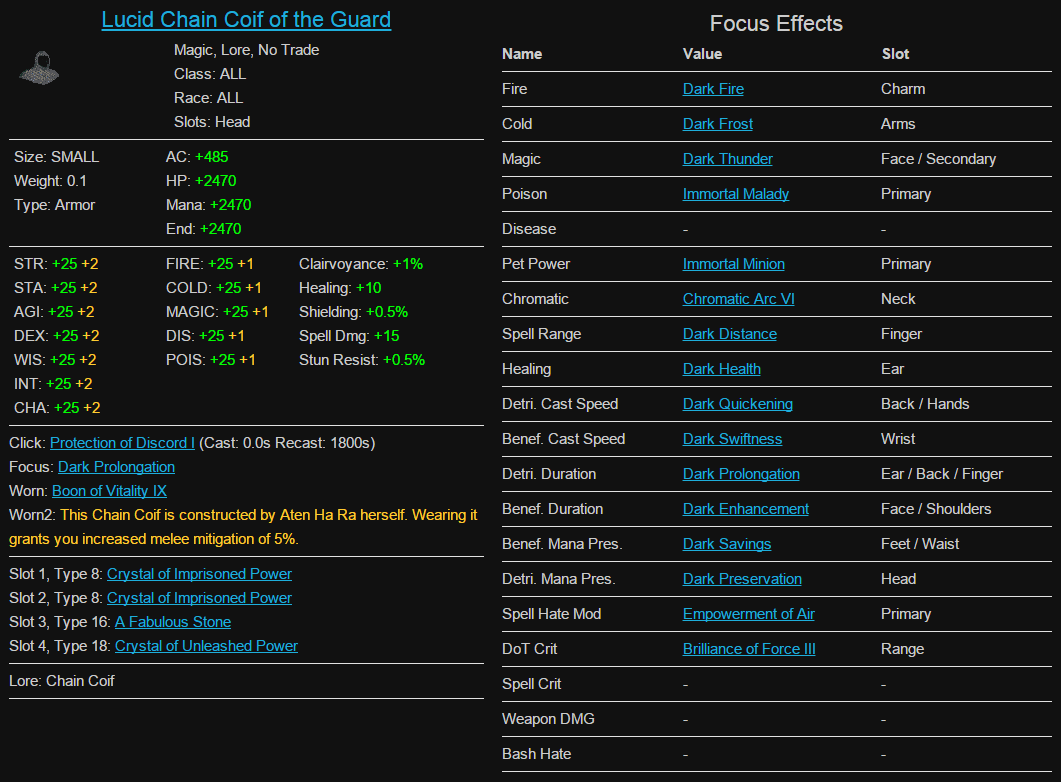The width and height of the screenshot is (1061, 782).
Task: Open the A Fabulous Stone augment link
Action: 173,622
